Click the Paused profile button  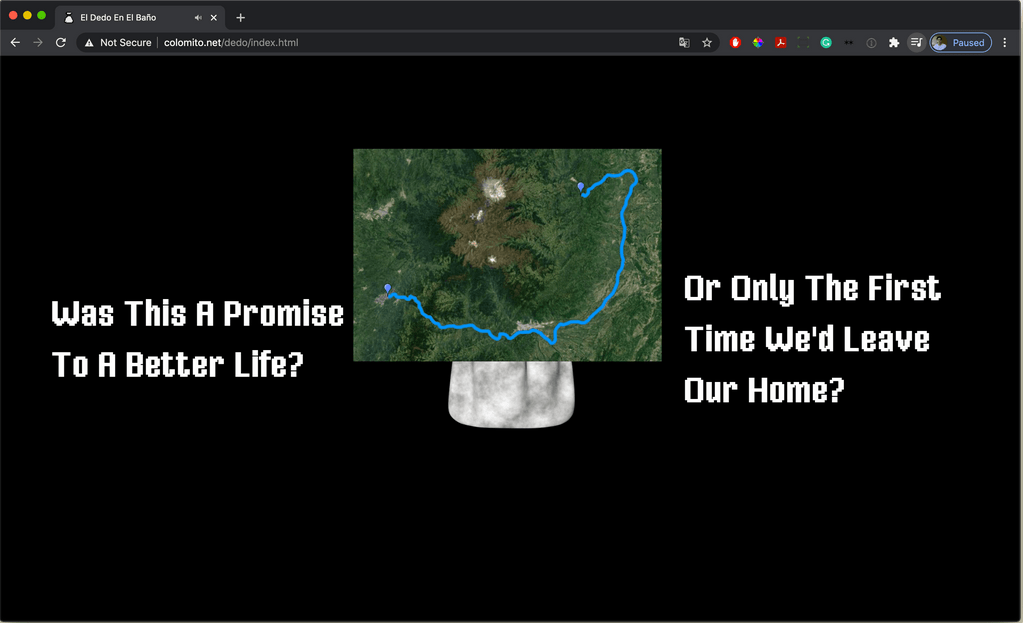click(960, 43)
